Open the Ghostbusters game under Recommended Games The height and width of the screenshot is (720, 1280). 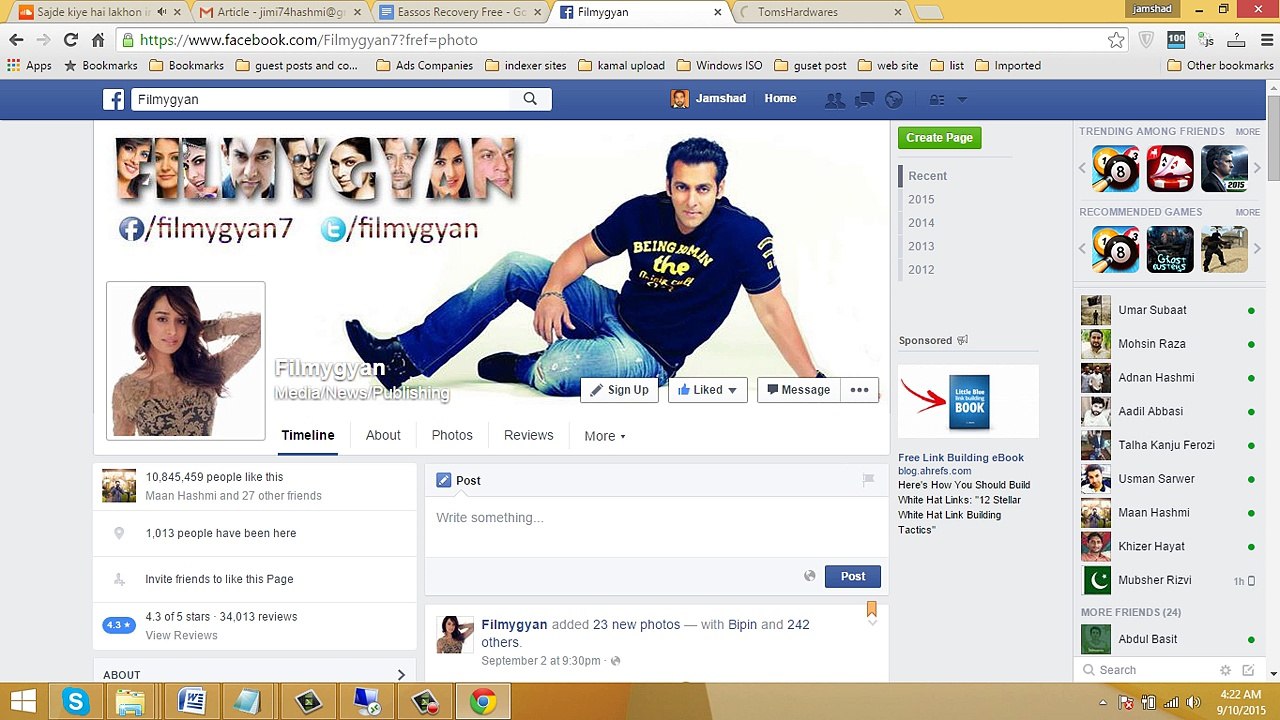(1170, 249)
